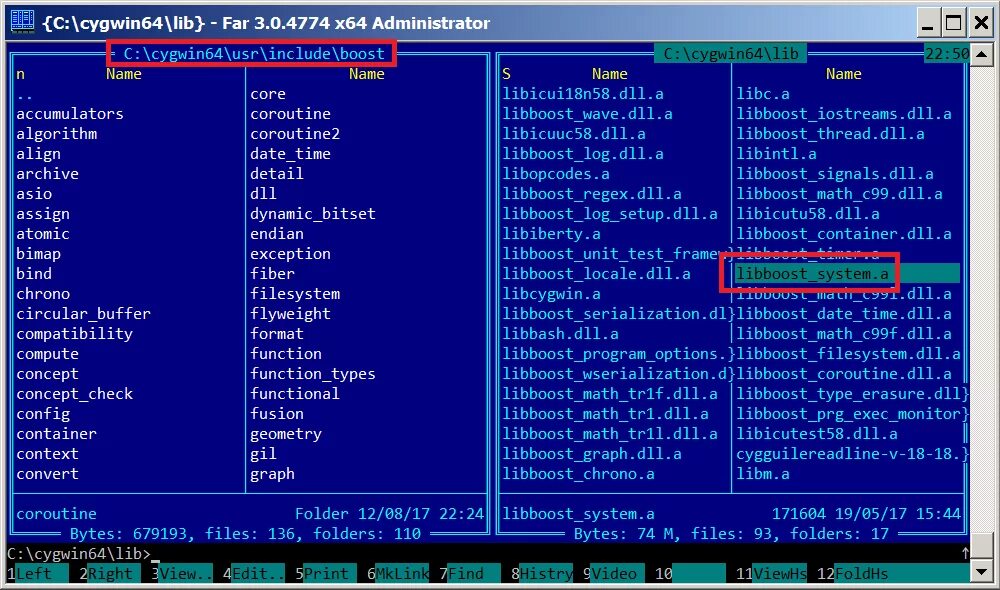The image size is (1000, 590).
Task: Select the exception folder
Action: 291,254
